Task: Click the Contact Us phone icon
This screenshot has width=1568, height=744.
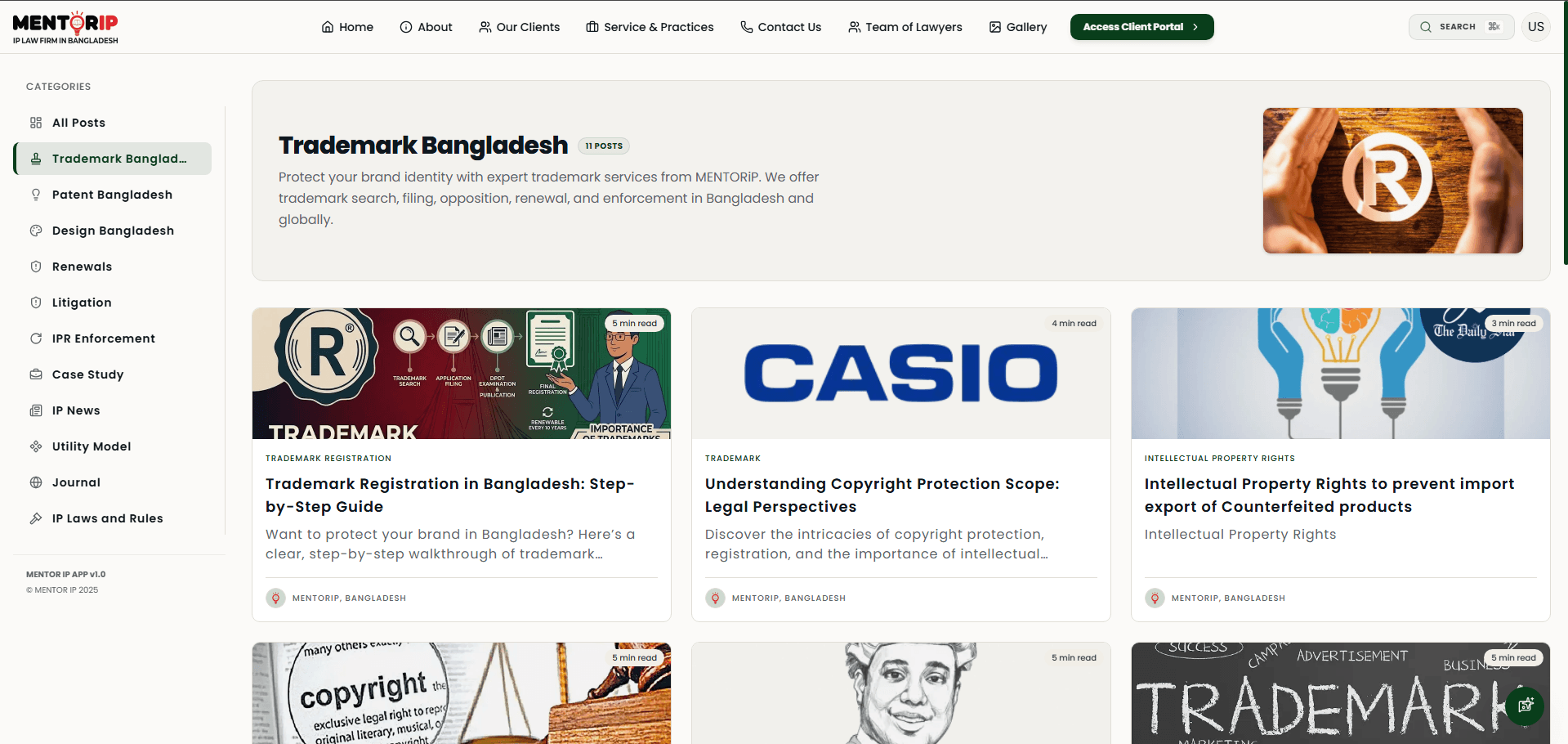Action: (747, 27)
